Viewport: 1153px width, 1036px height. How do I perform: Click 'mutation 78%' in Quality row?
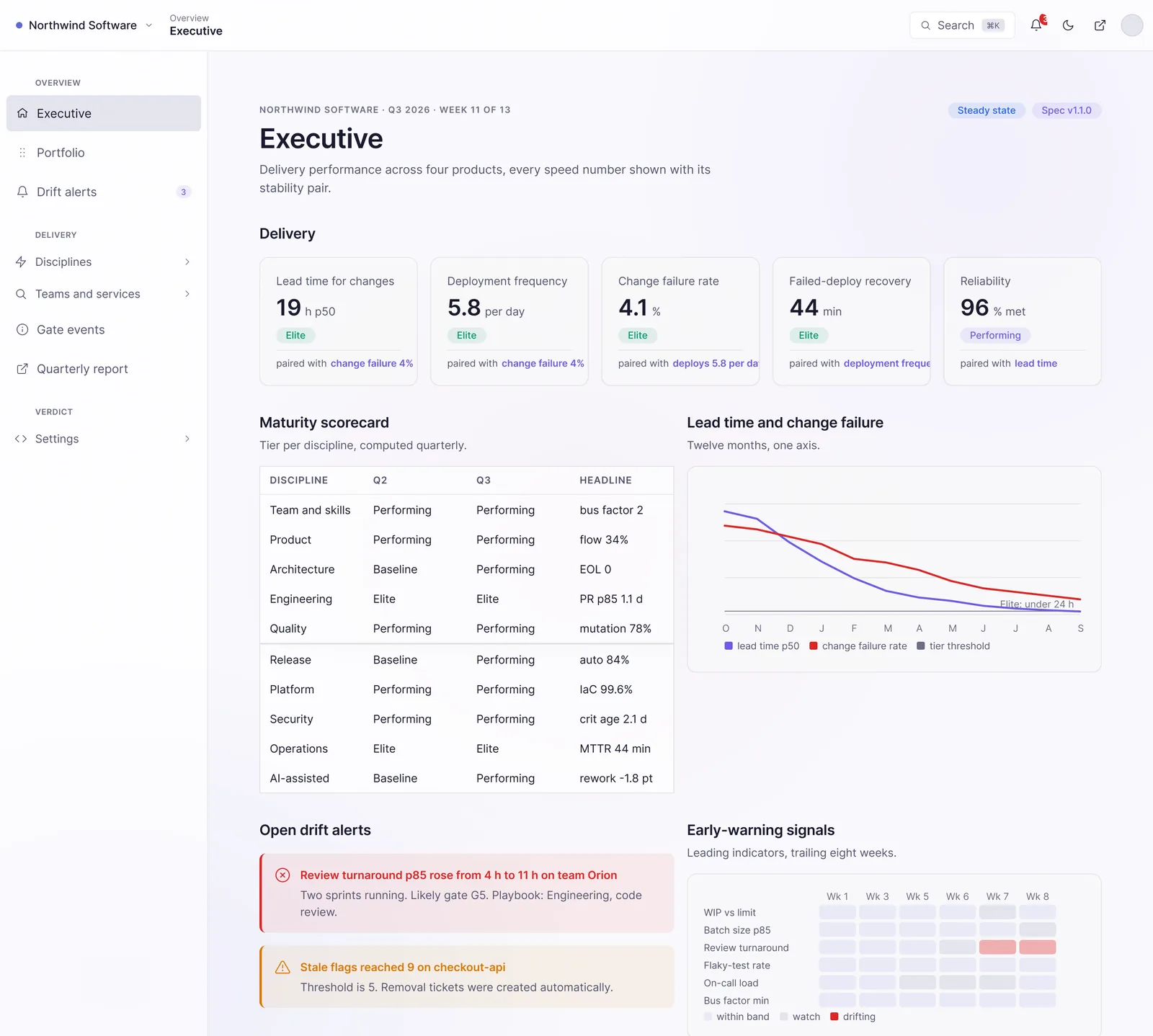pos(615,628)
